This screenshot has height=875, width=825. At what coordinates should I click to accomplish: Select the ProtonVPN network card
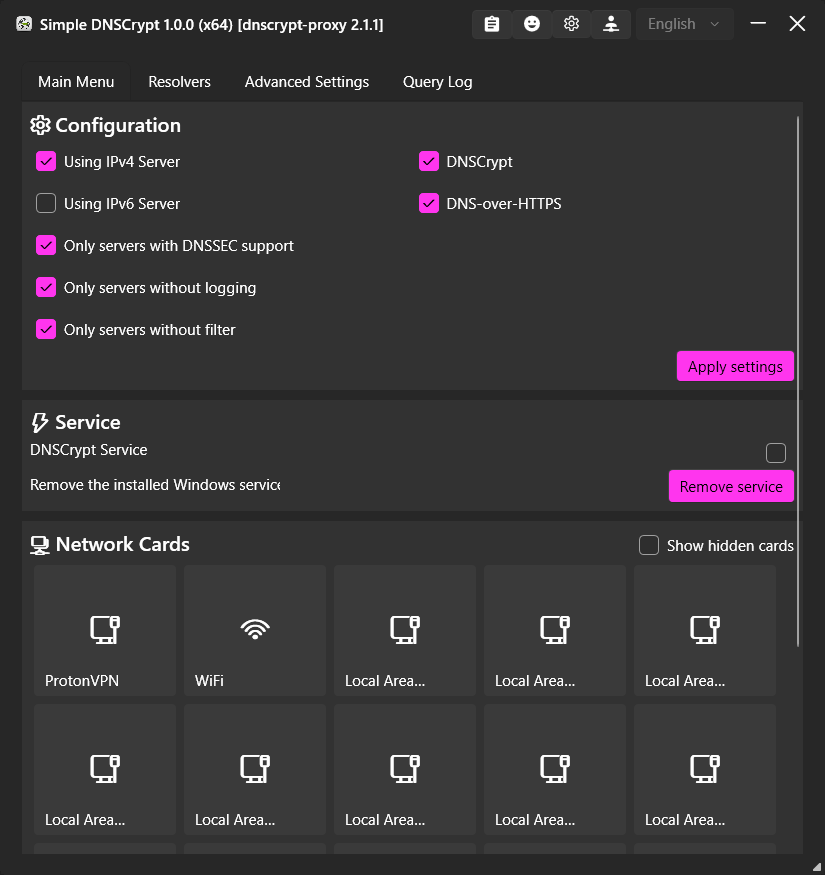pos(105,631)
